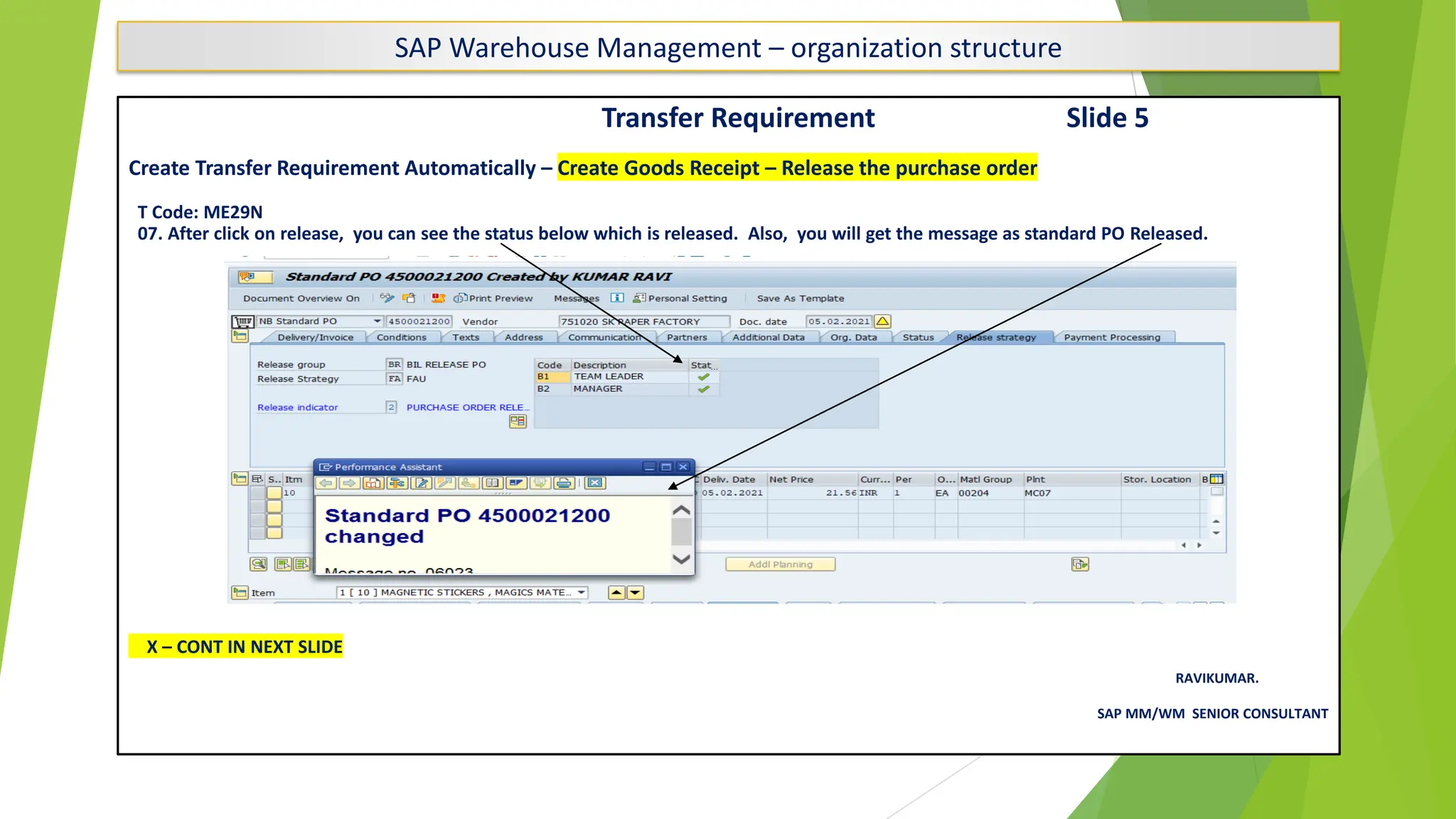Click the item detail magnifier icon below table
1456x819 pixels.
coord(259,564)
